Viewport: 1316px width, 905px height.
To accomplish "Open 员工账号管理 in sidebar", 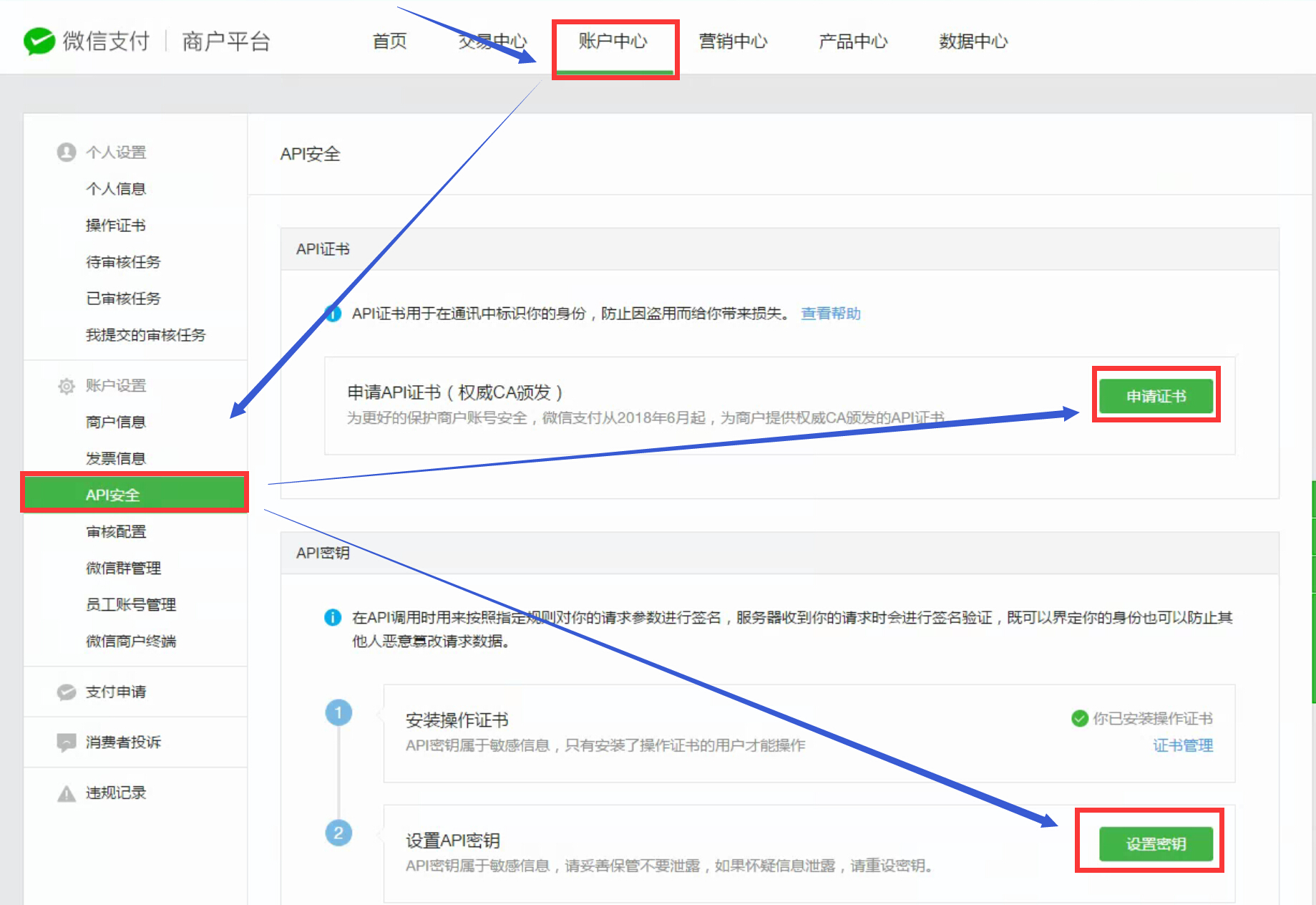I will (x=131, y=605).
